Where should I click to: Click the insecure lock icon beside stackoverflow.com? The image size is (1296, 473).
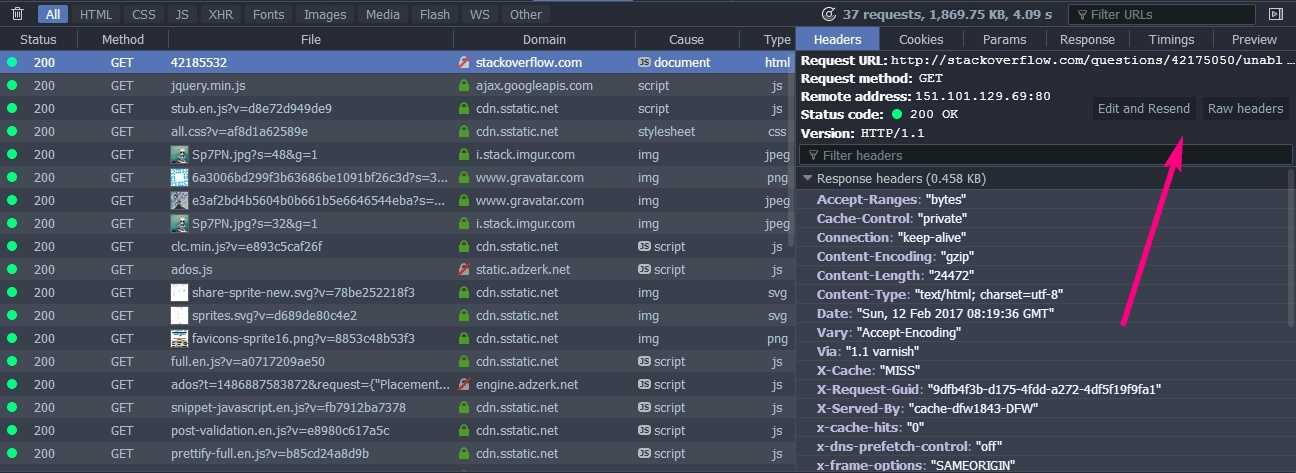click(464, 62)
